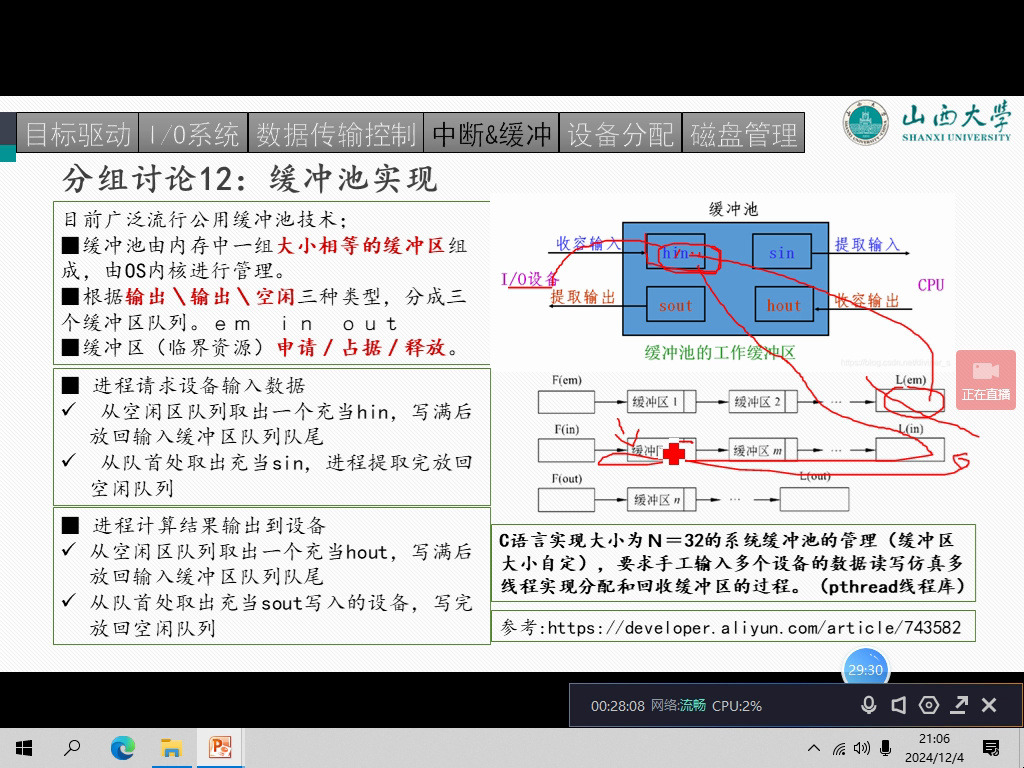Mute the microphone in the system tray
1024x768 pixels.
point(885,747)
